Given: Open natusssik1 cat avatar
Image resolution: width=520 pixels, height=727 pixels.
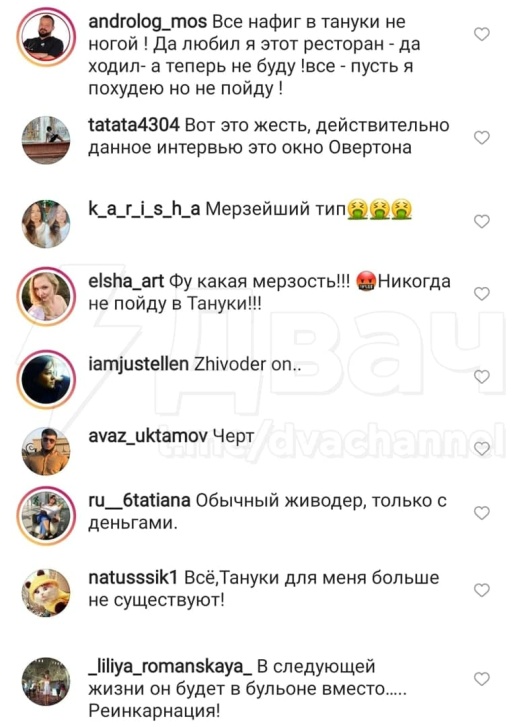Looking at the screenshot, I should click(x=46, y=593).
